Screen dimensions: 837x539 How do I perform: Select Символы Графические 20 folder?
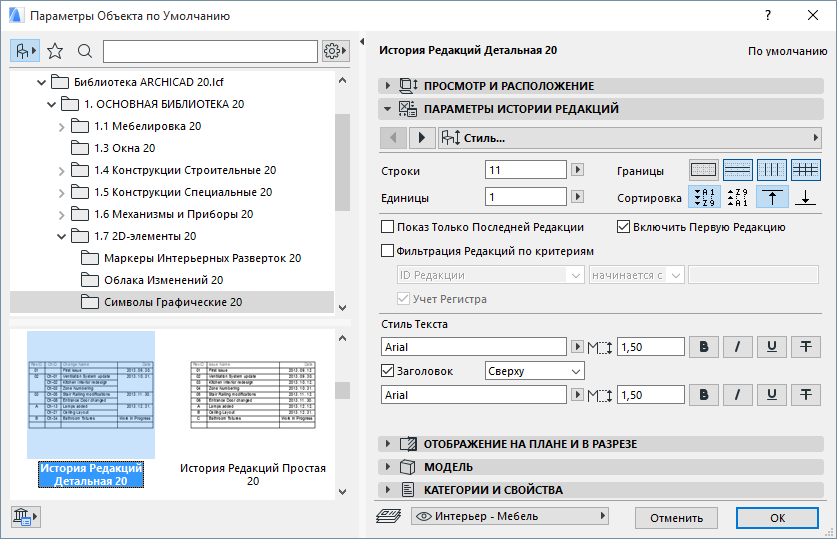coord(173,302)
